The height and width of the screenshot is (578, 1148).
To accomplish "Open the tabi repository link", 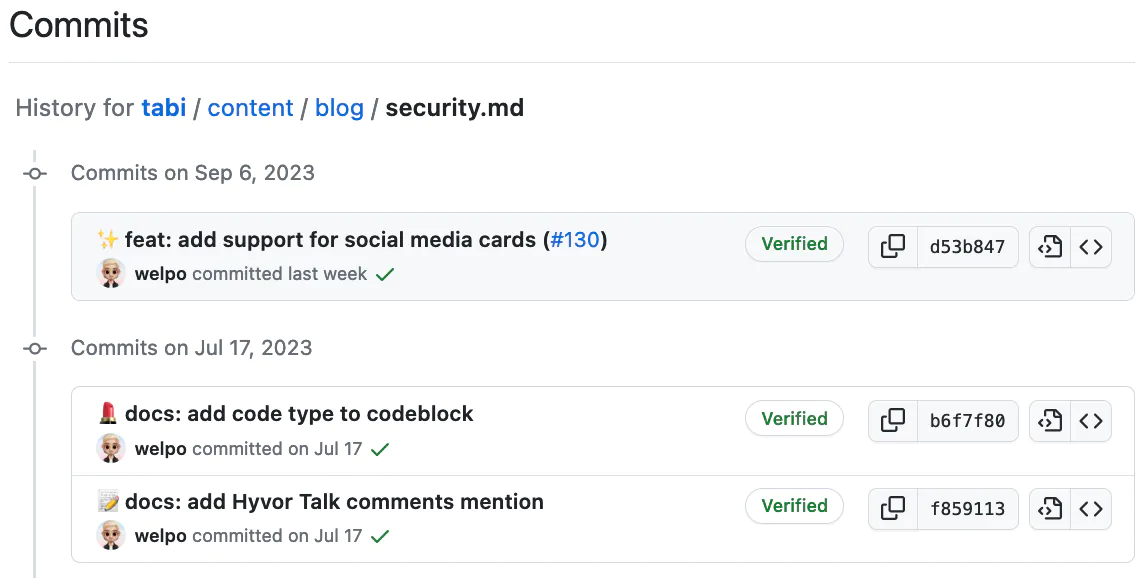I will point(163,107).
